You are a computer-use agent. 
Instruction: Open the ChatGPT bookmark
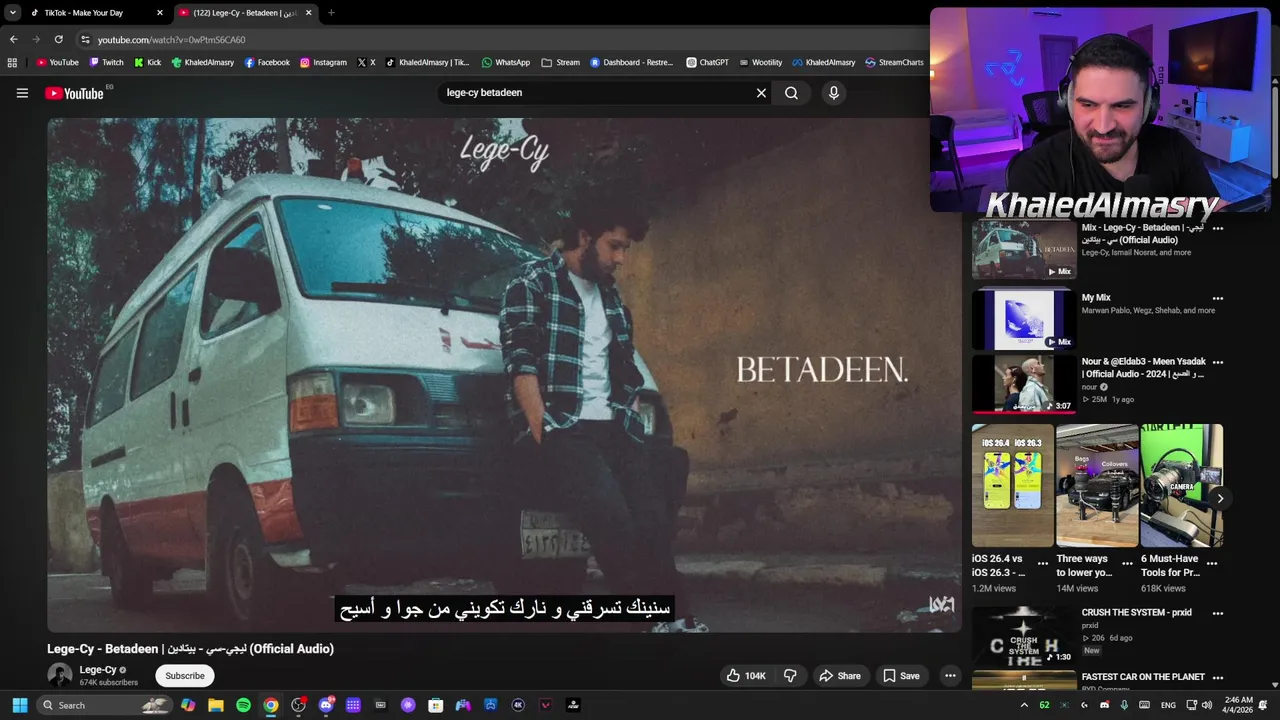[707, 62]
